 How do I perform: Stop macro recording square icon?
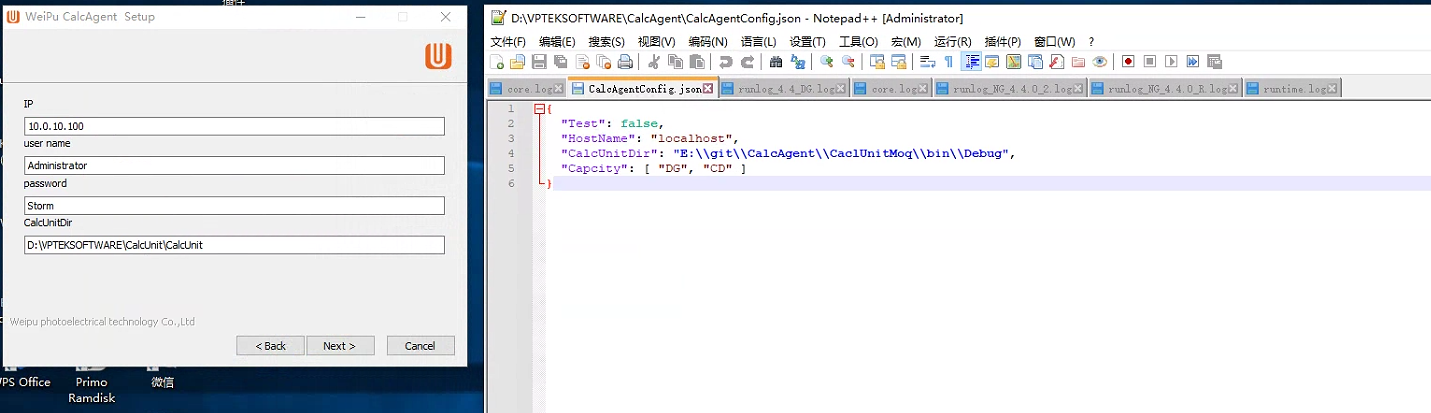pos(1149,61)
